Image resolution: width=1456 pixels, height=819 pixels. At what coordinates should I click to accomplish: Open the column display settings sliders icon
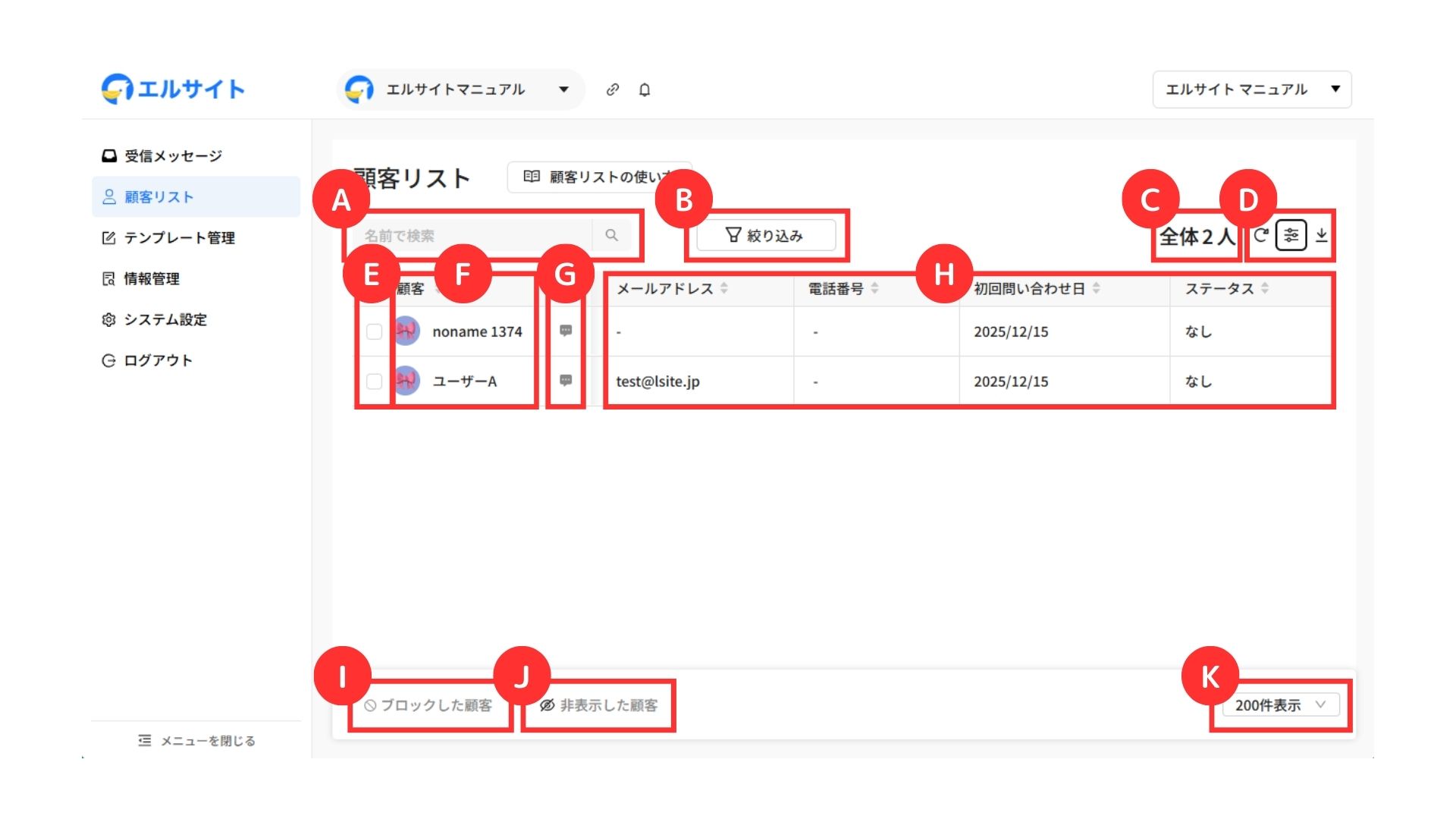[1291, 235]
